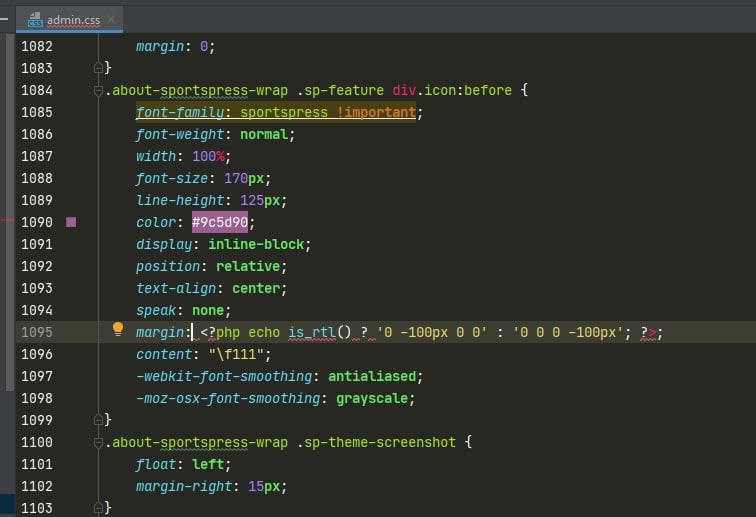Click the PHP closing tag on line 1095

click(x=648, y=332)
